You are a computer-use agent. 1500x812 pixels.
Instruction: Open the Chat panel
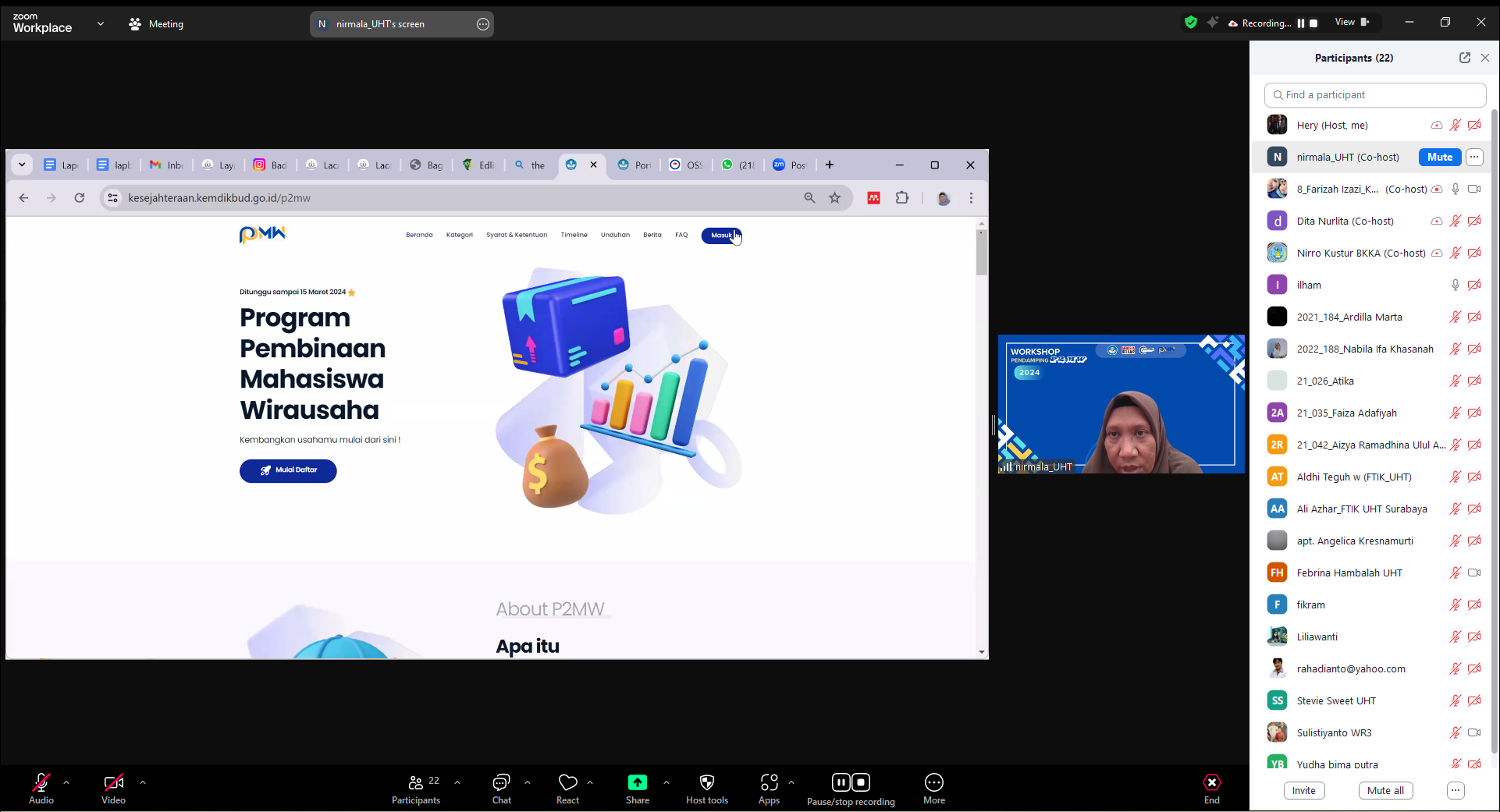click(x=501, y=783)
